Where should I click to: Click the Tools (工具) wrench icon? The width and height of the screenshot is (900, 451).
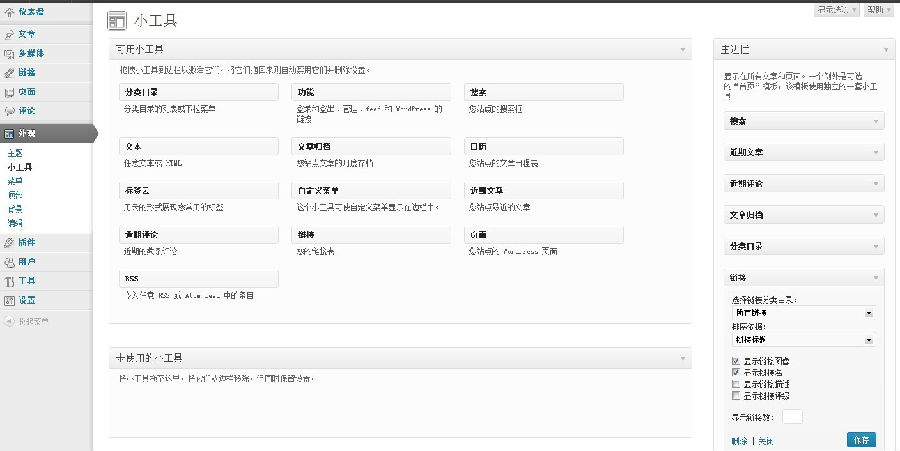pyautogui.click(x=9, y=281)
